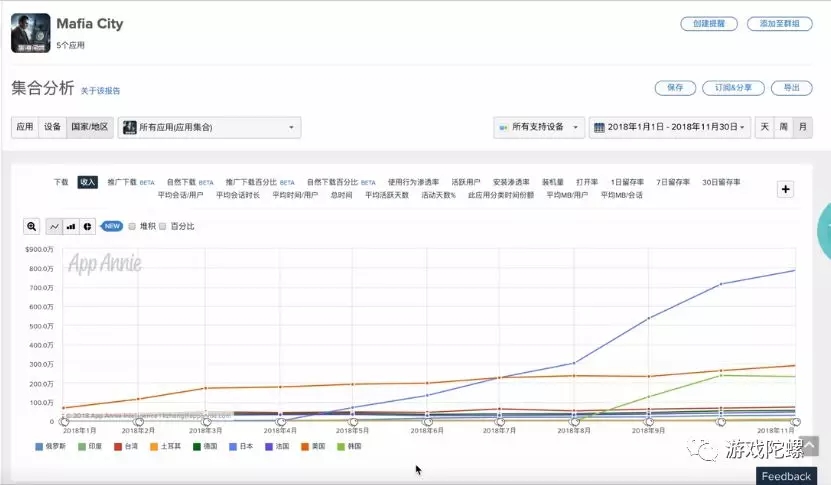The image size is (831, 485).
Task: Click the NEW badge beside chart icons
Action: coord(111,226)
